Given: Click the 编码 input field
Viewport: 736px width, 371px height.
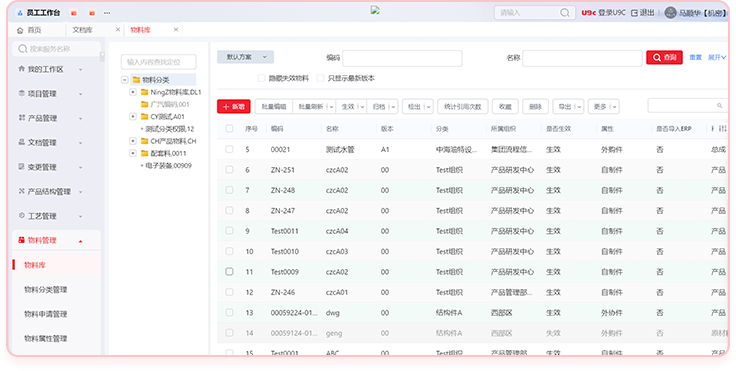Looking at the screenshot, I should (402, 58).
